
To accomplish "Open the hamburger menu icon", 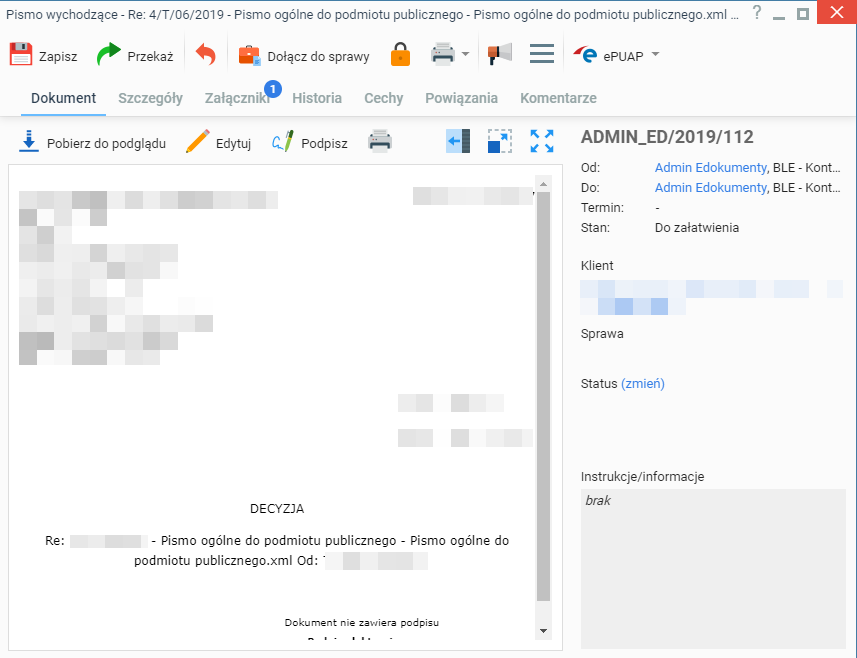I will pyautogui.click(x=542, y=54).
